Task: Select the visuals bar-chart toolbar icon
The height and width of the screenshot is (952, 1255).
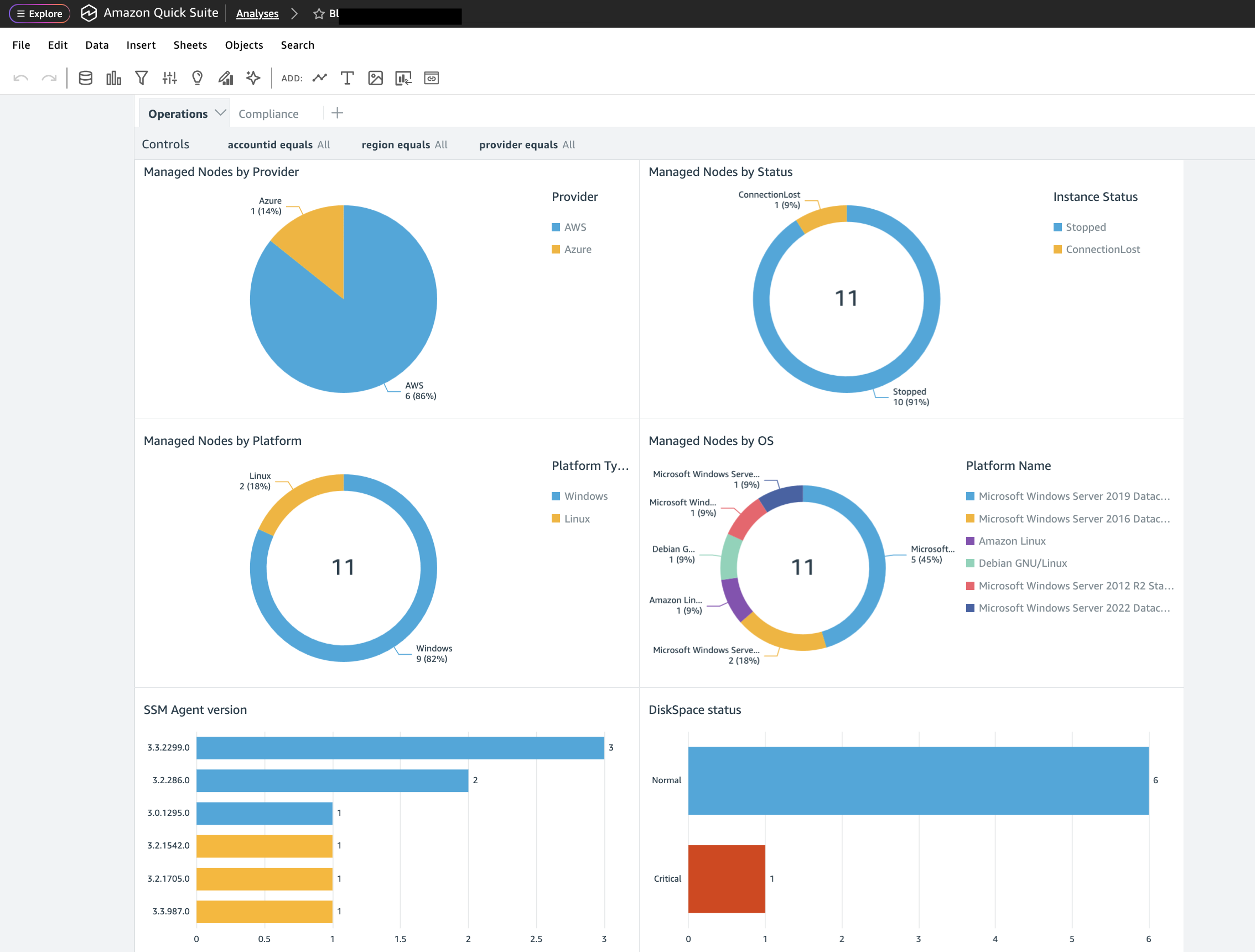Action: (113, 78)
